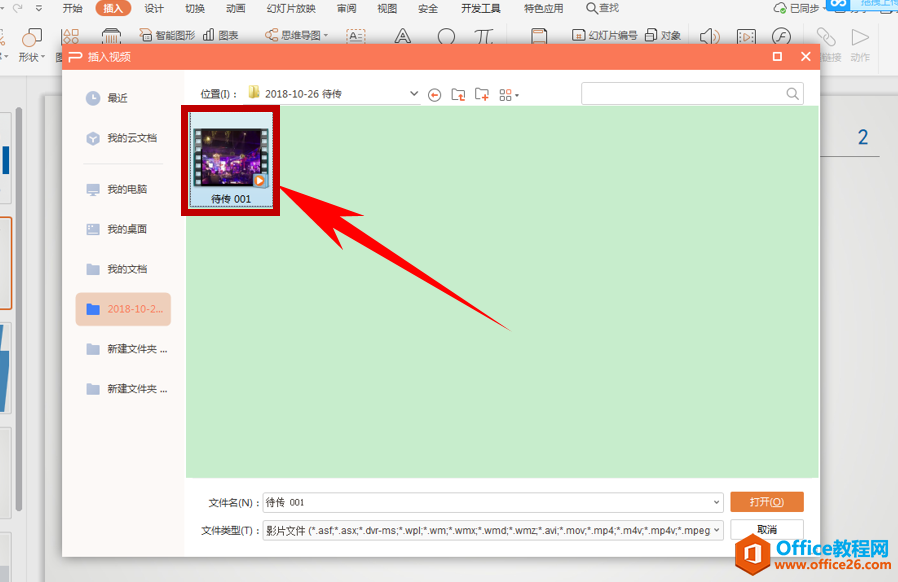Click the back arrow navigation icon
This screenshot has width=898, height=582.
pyautogui.click(x=435, y=95)
